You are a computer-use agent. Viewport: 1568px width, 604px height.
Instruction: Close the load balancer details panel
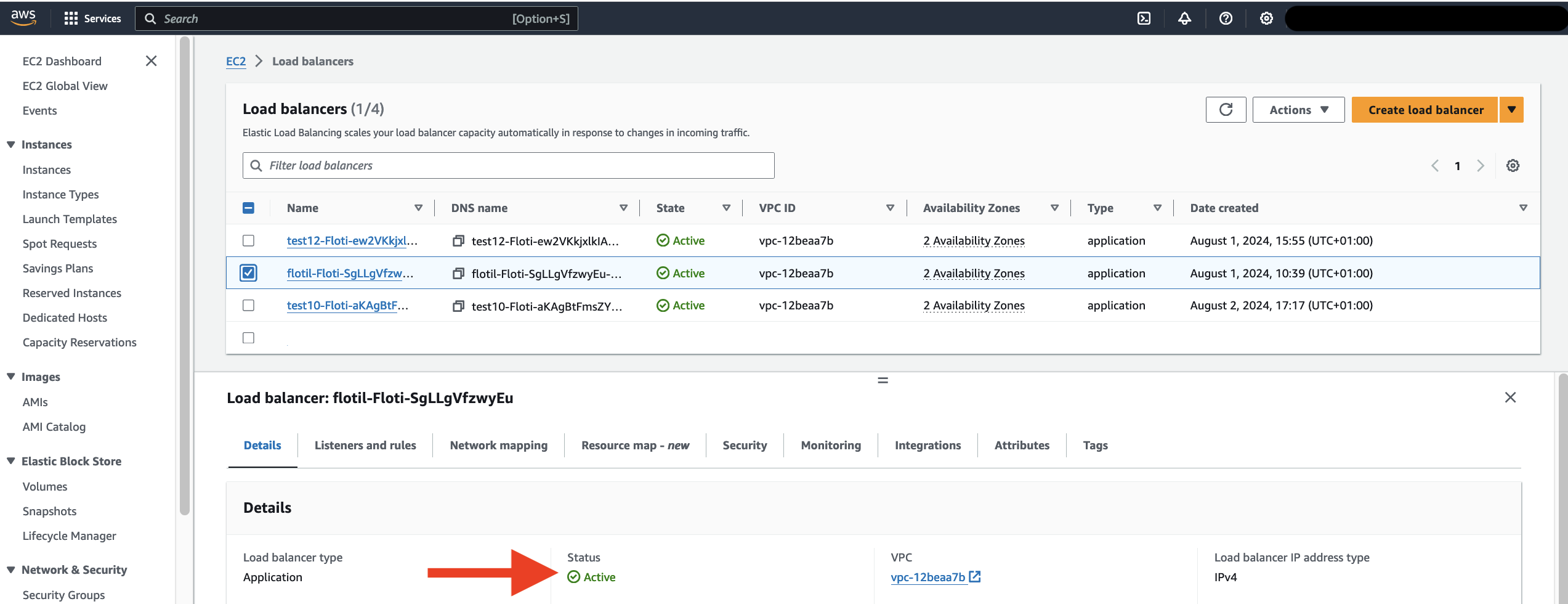click(1510, 398)
